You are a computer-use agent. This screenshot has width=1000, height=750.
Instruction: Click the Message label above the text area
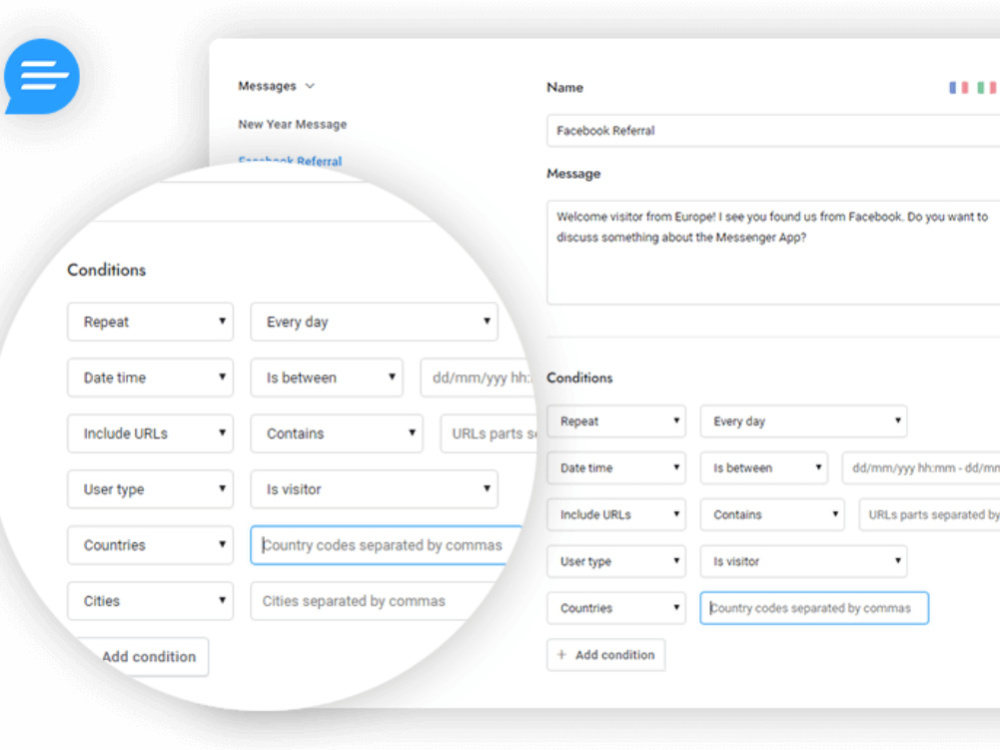coord(573,174)
